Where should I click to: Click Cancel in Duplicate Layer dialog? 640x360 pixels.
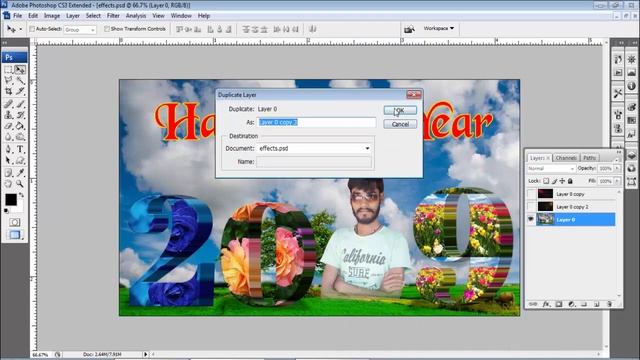[400, 124]
